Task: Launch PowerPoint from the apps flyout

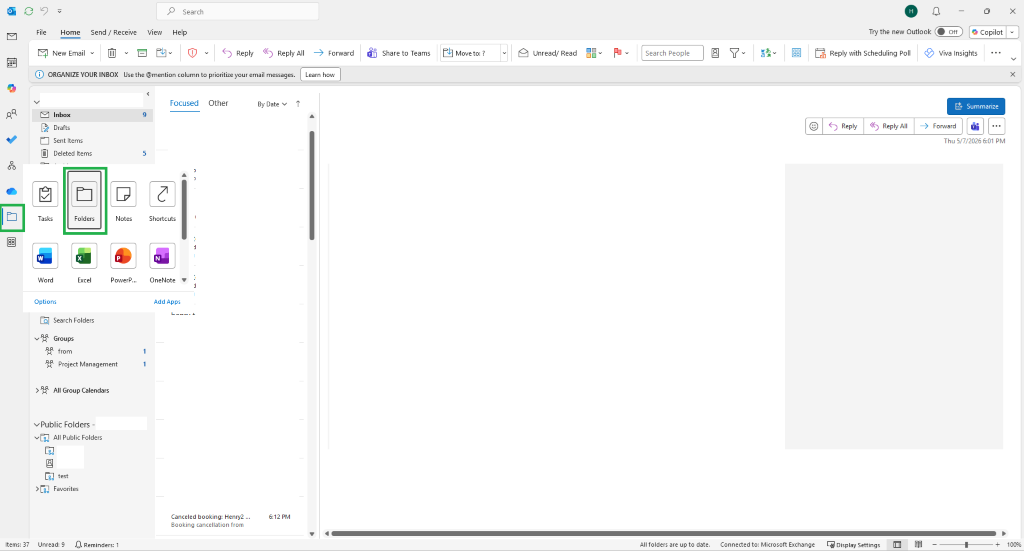Action: coord(123,263)
